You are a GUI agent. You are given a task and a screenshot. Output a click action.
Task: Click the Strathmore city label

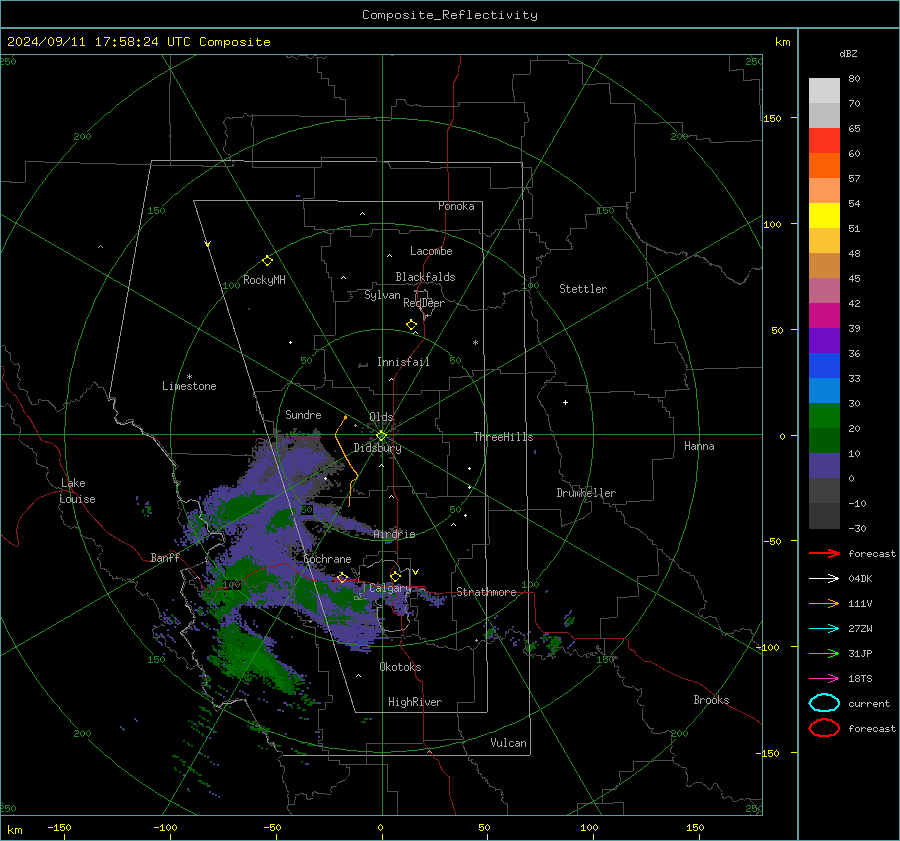pyautogui.click(x=486, y=592)
